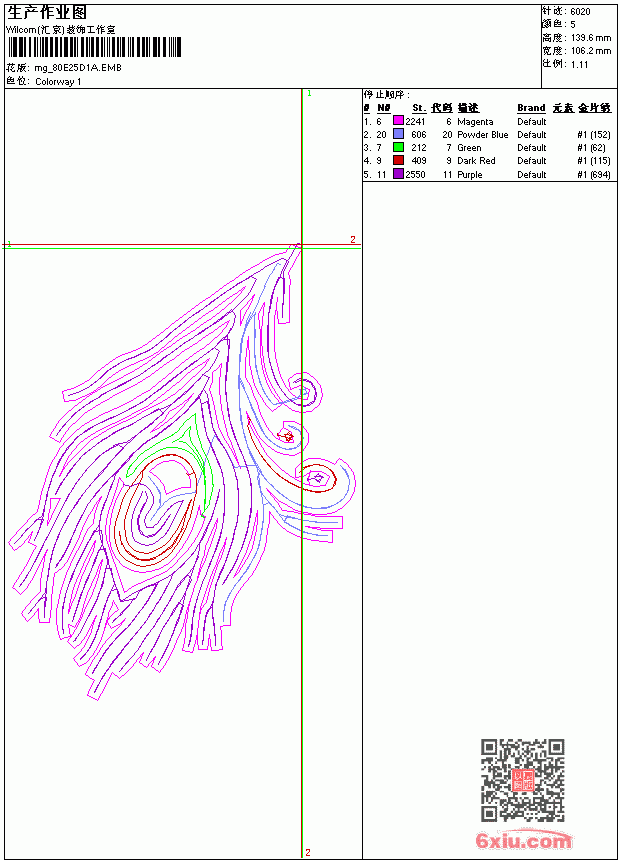Click the green marker 1 atop vertical guide
Image resolution: width=620 pixels, height=860 pixels.
(x=309, y=94)
